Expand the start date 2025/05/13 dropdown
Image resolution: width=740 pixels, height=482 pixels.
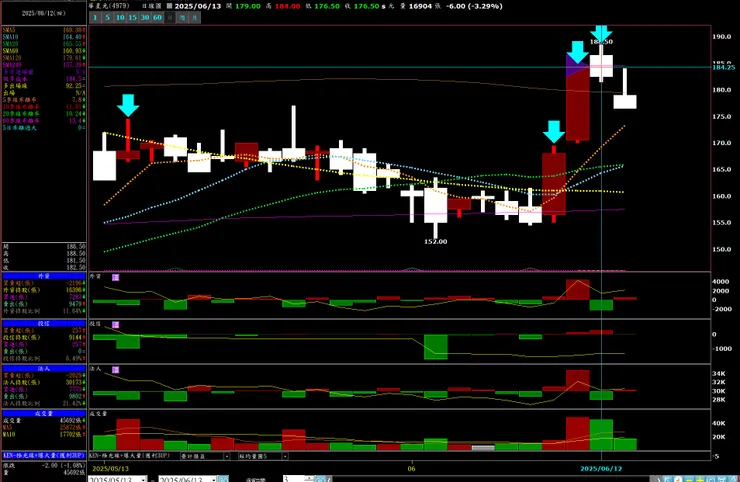[143, 479]
